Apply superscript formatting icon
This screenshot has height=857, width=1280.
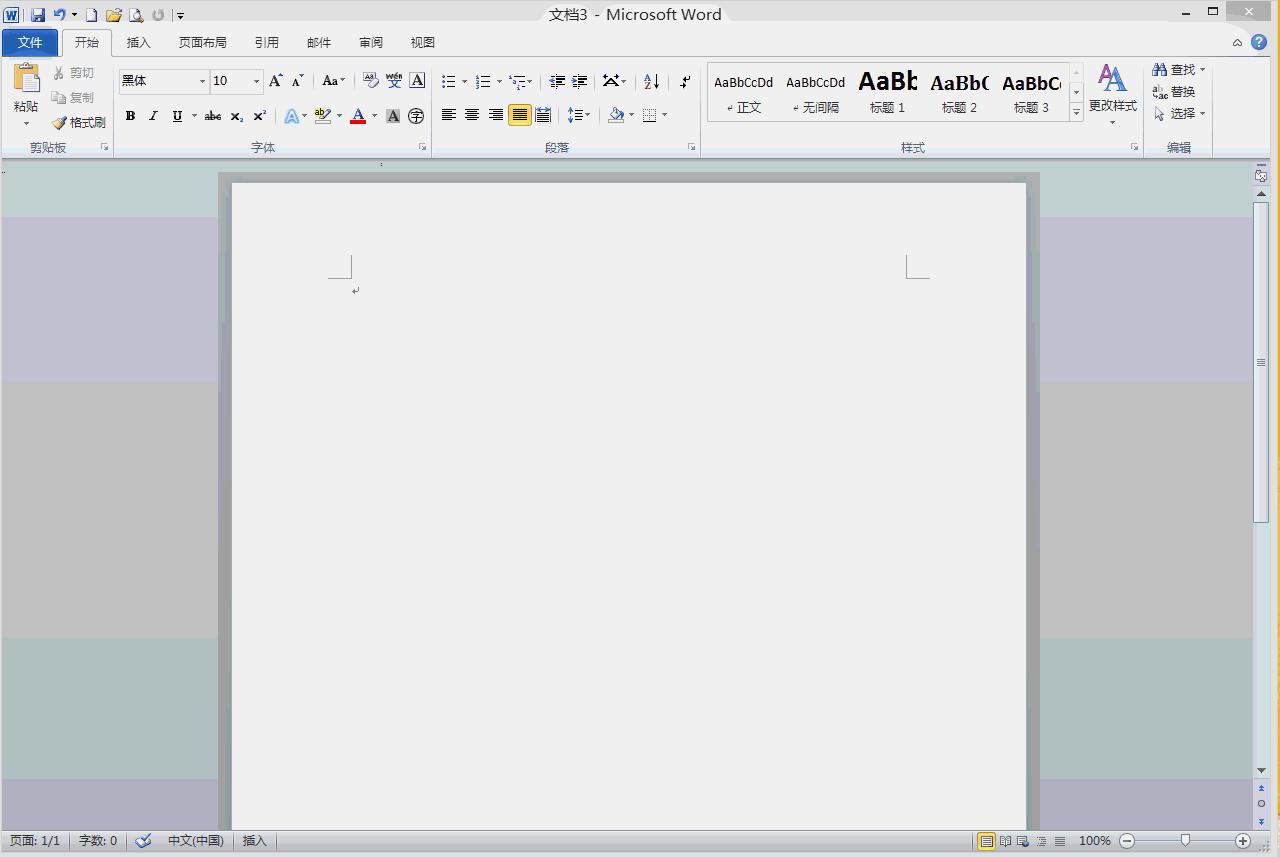(x=259, y=116)
